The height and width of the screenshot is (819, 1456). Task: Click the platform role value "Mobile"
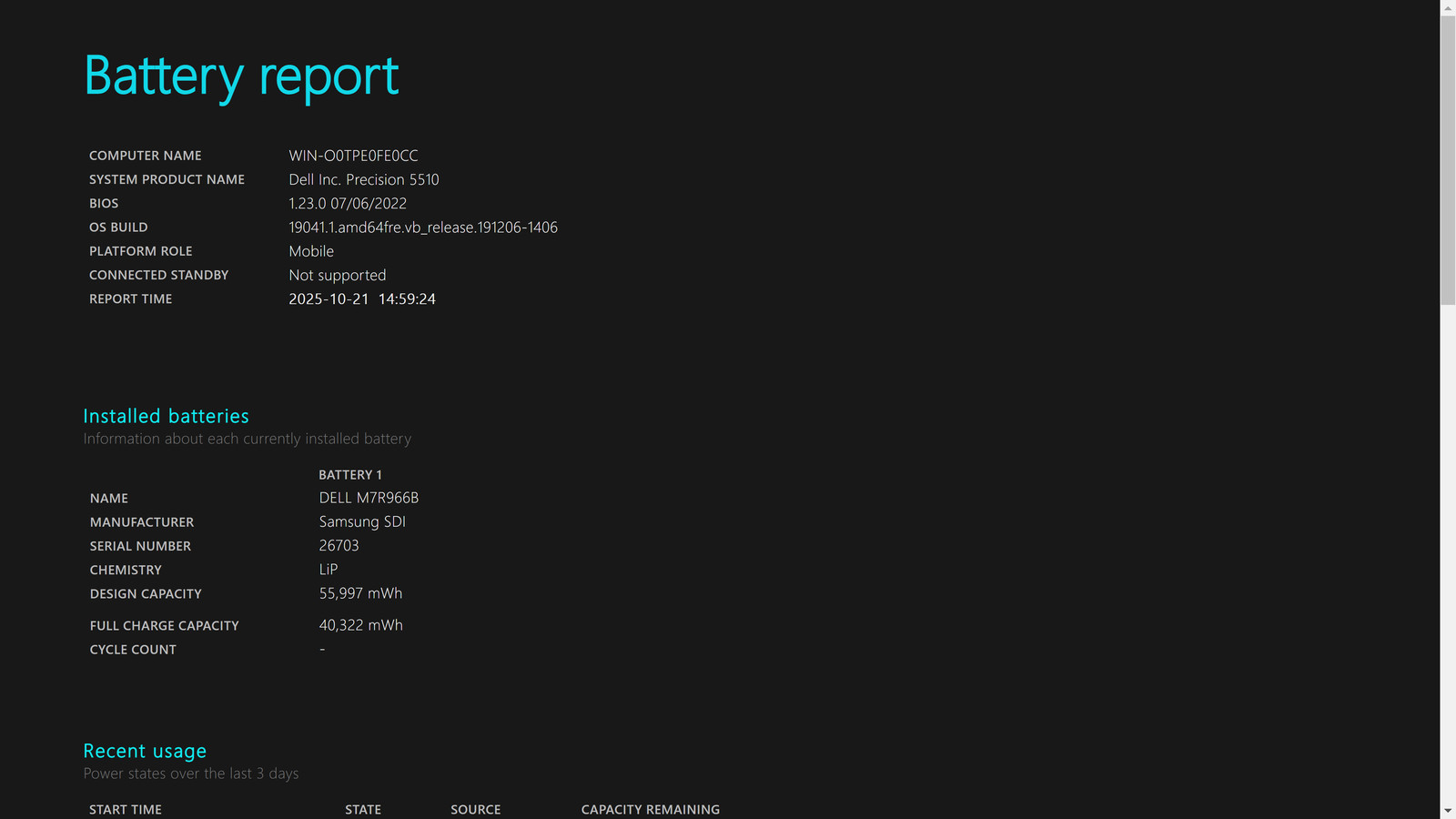pos(311,251)
